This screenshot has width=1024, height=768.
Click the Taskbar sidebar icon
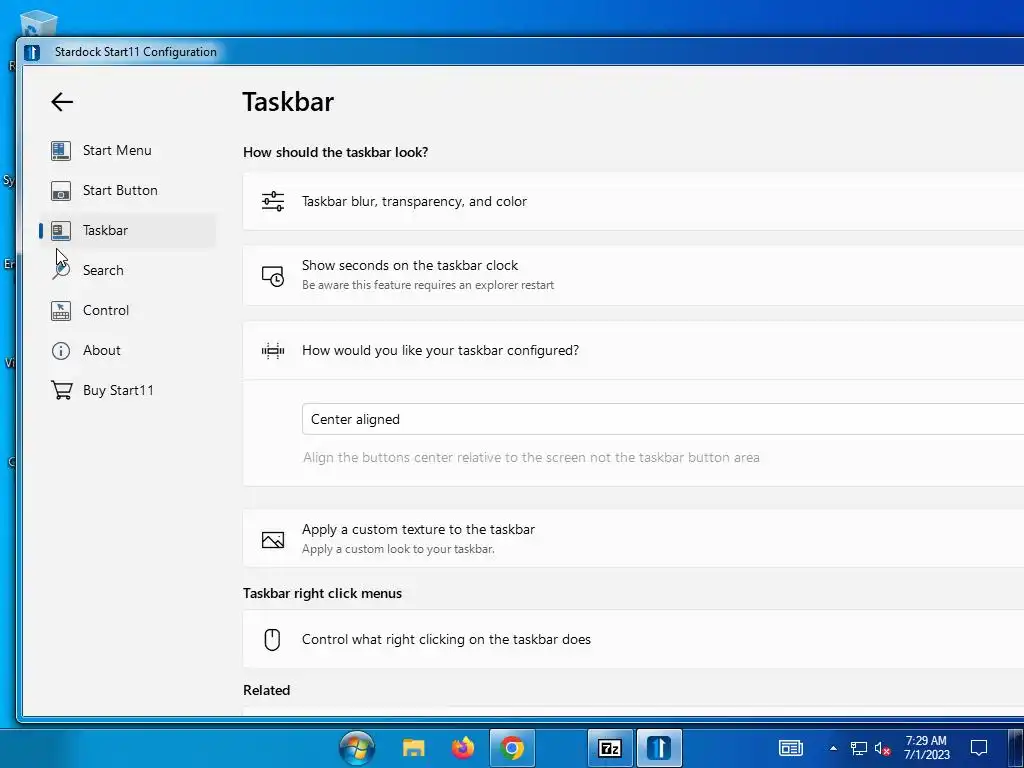[x=61, y=231]
